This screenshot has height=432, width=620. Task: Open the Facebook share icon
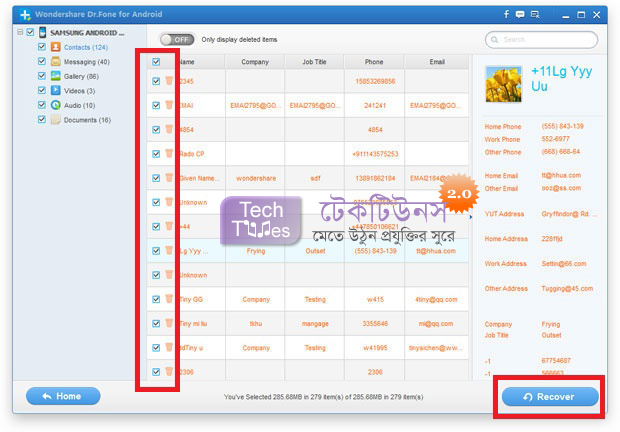point(506,14)
